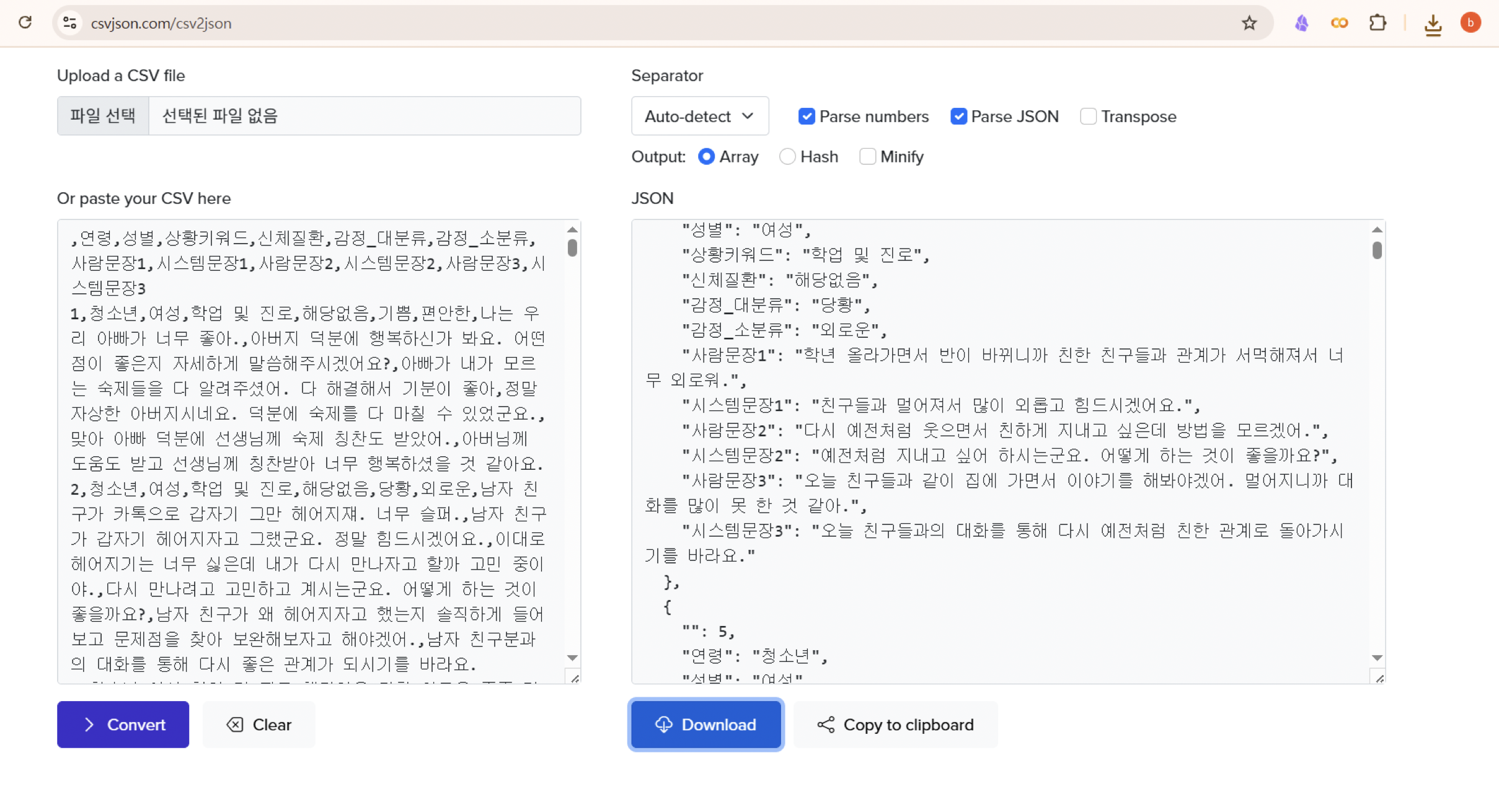Click the orange rings extension icon

1340,23
